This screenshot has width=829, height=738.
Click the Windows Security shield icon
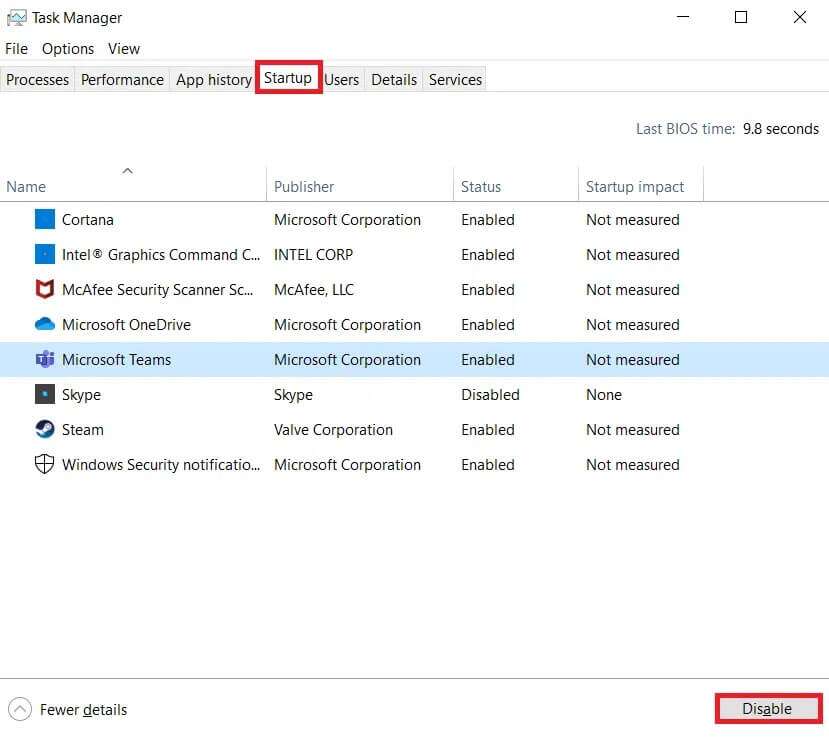(x=44, y=464)
